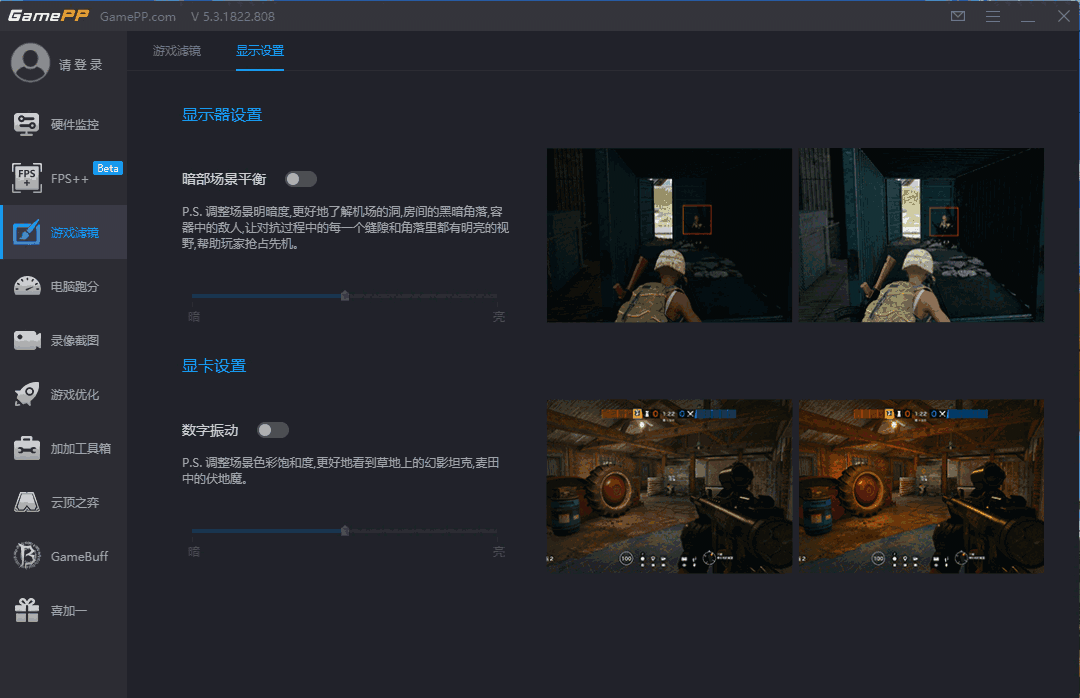
Task: Turn on the 数字振动 switch
Action: [272, 429]
